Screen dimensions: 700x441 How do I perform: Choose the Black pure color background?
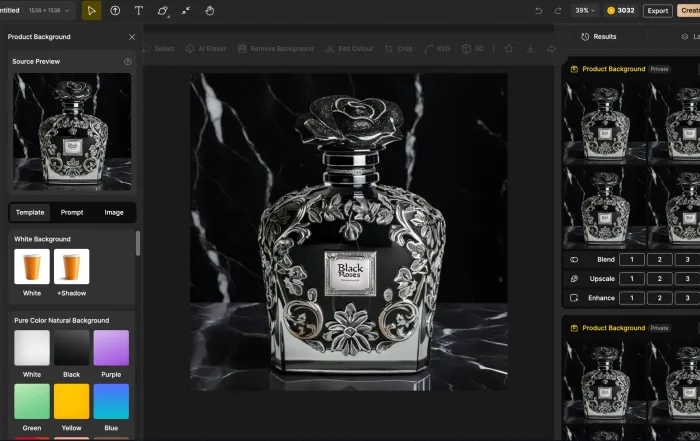[x=71, y=348]
